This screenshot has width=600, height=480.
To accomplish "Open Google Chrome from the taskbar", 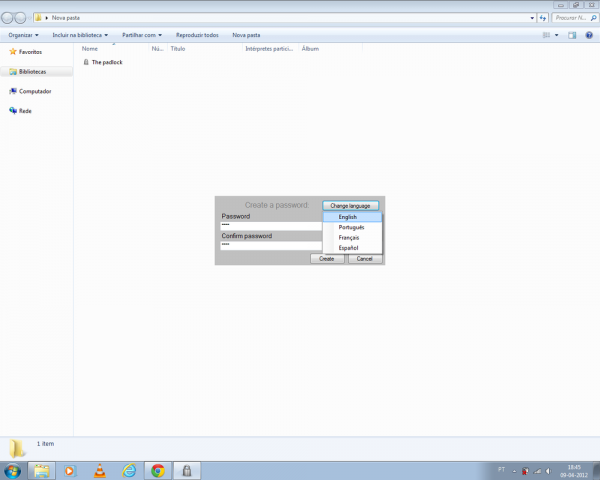I will [x=158, y=471].
